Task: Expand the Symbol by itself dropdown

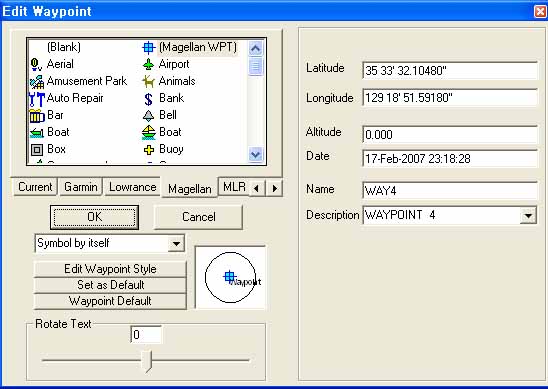Action: click(x=176, y=243)
